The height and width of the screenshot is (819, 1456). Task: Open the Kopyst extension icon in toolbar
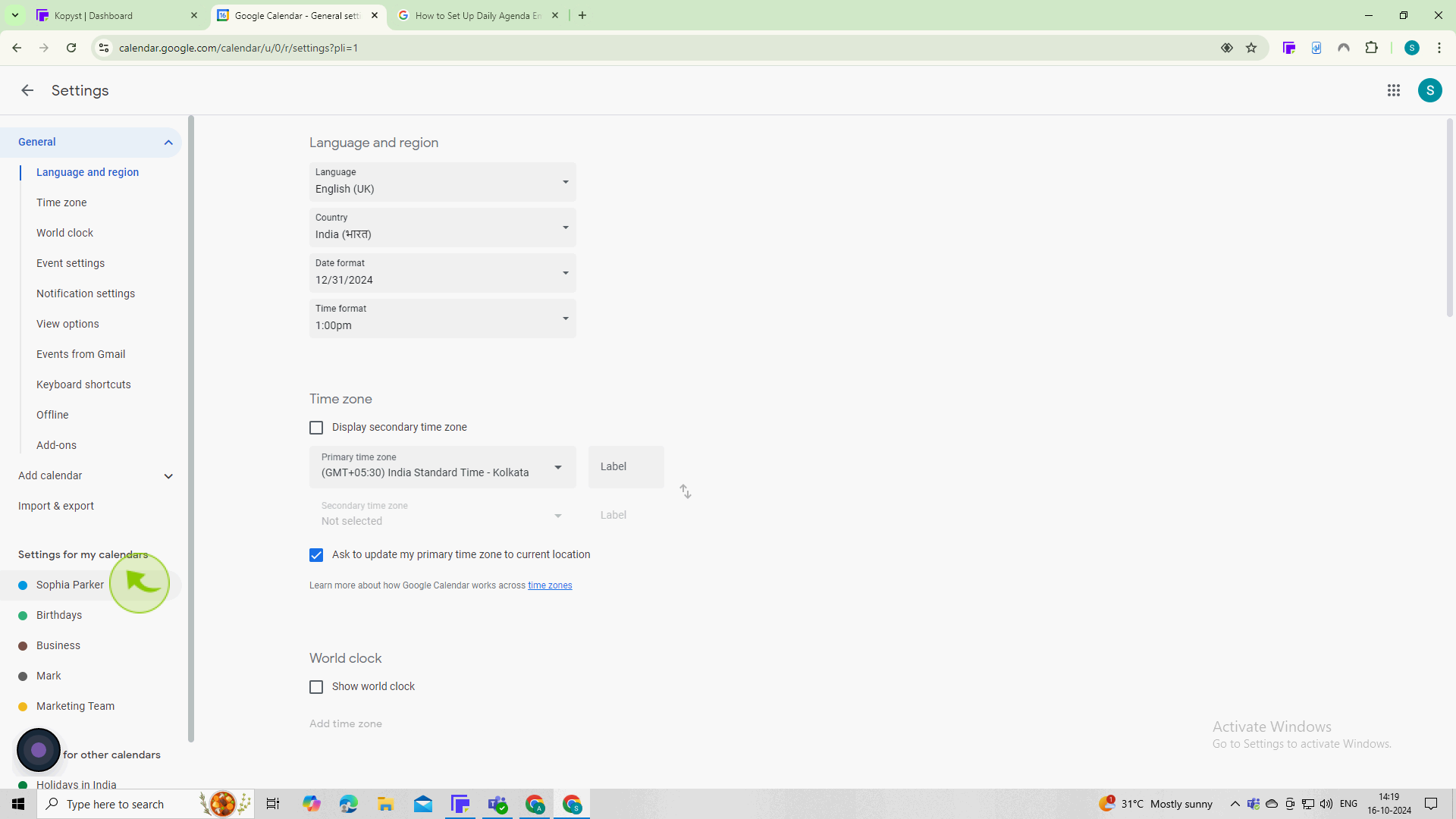(x=1288, y=48)
